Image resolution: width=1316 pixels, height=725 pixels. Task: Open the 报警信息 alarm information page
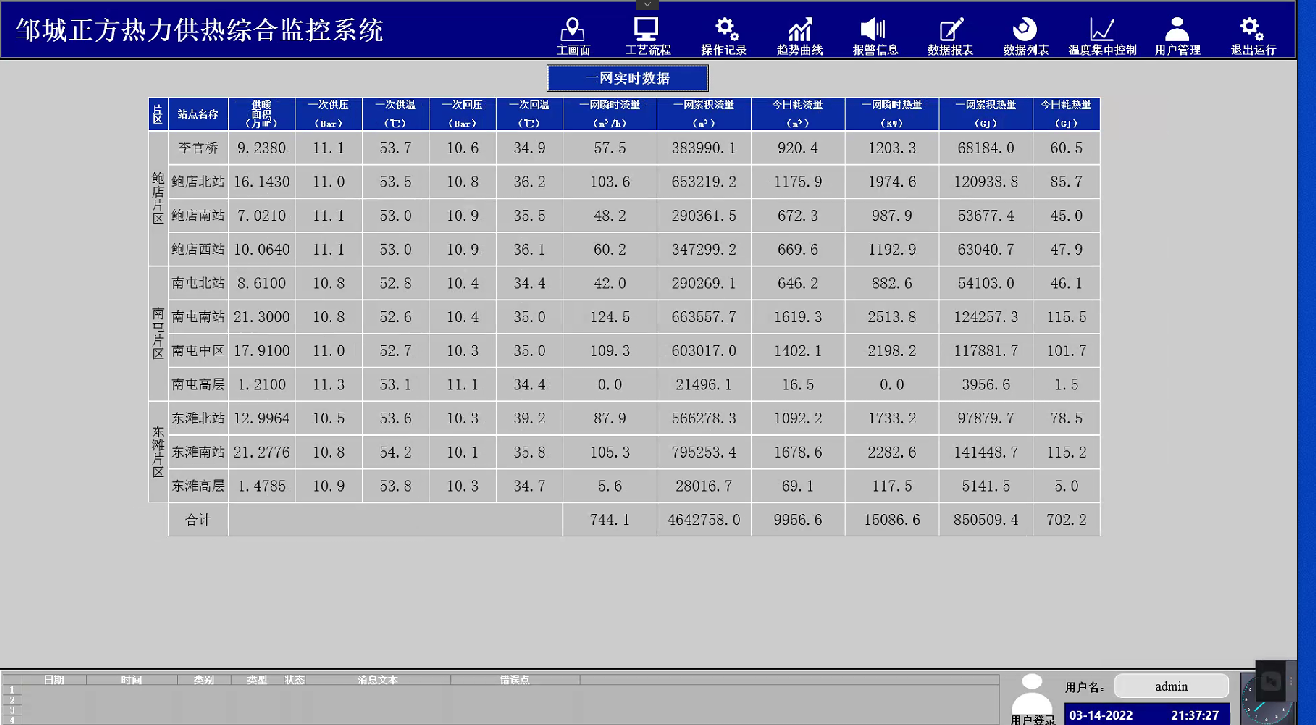pos(875,36)
